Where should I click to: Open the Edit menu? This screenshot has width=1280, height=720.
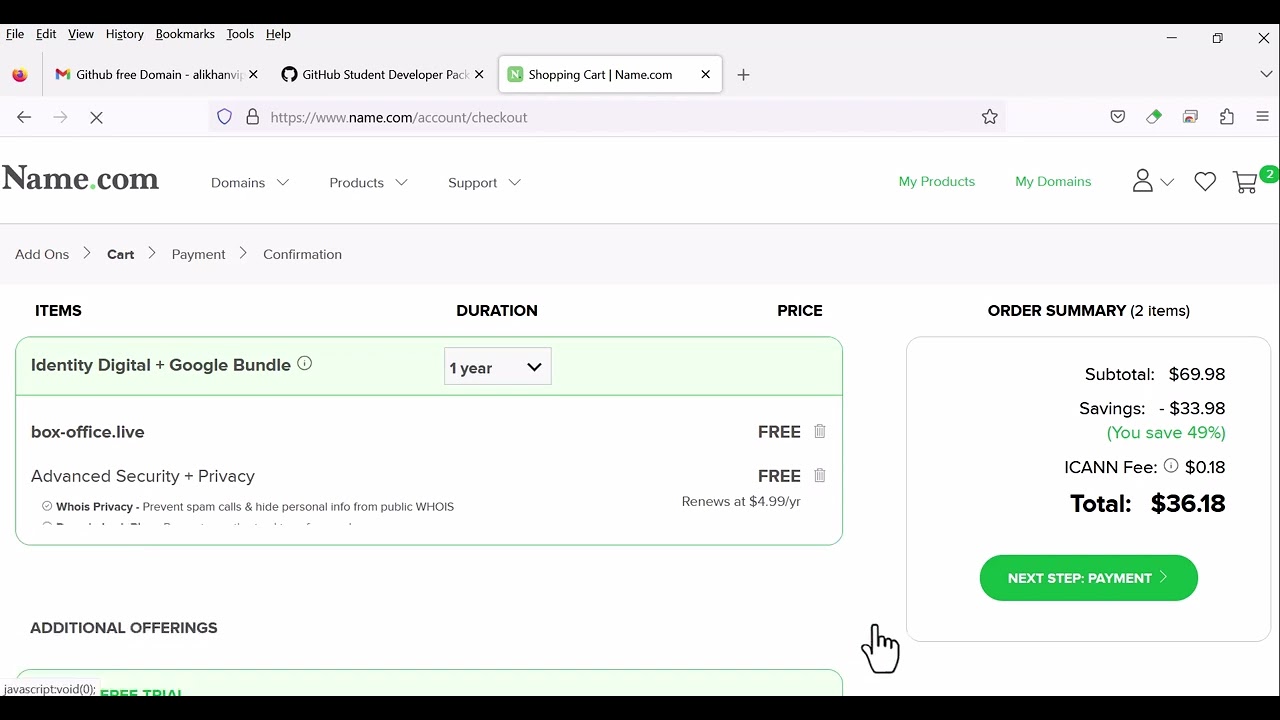click(46, 34)
